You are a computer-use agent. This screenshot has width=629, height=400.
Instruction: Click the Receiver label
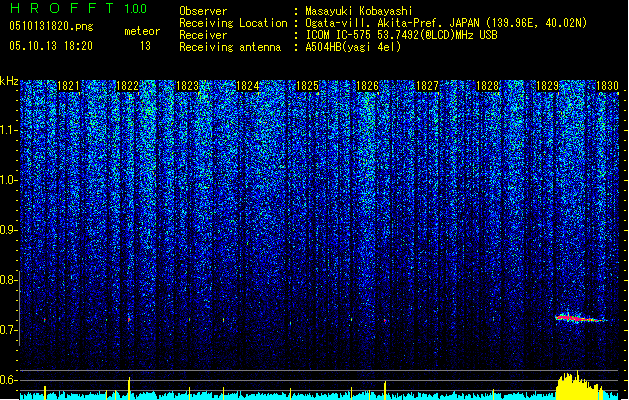click(203, 35)
